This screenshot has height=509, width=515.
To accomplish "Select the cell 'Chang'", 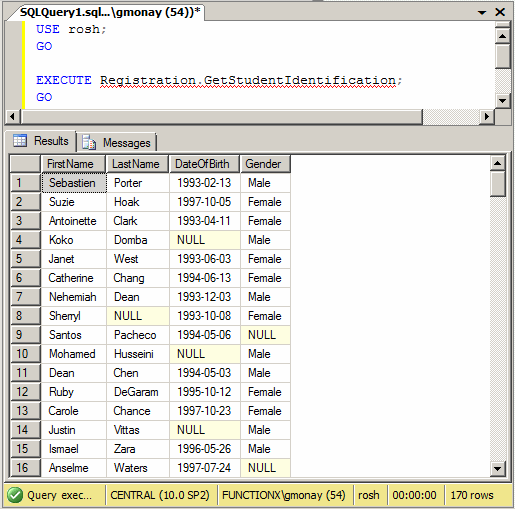I will (138, 278).
